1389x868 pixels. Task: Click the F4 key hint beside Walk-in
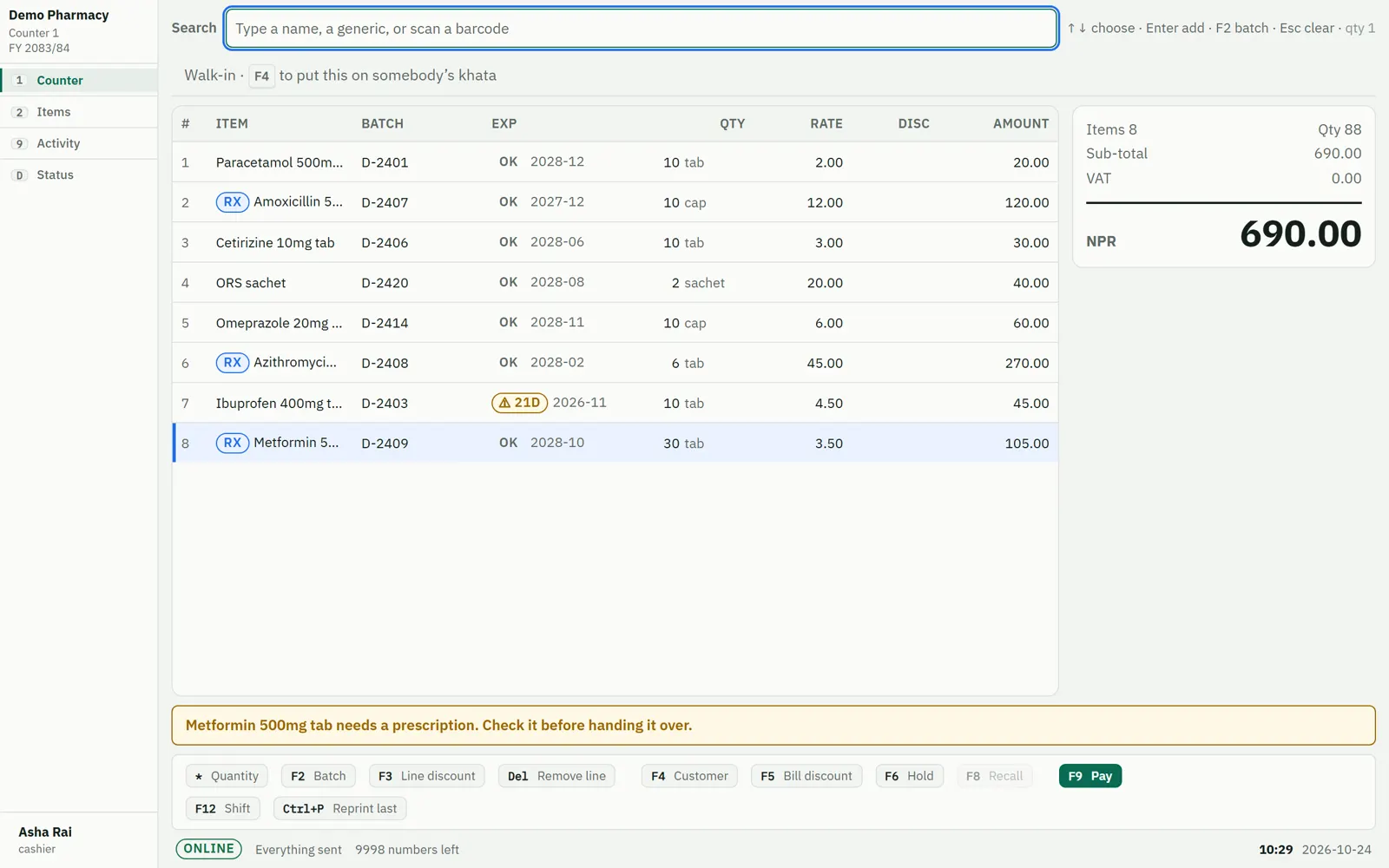pos(261,76)
